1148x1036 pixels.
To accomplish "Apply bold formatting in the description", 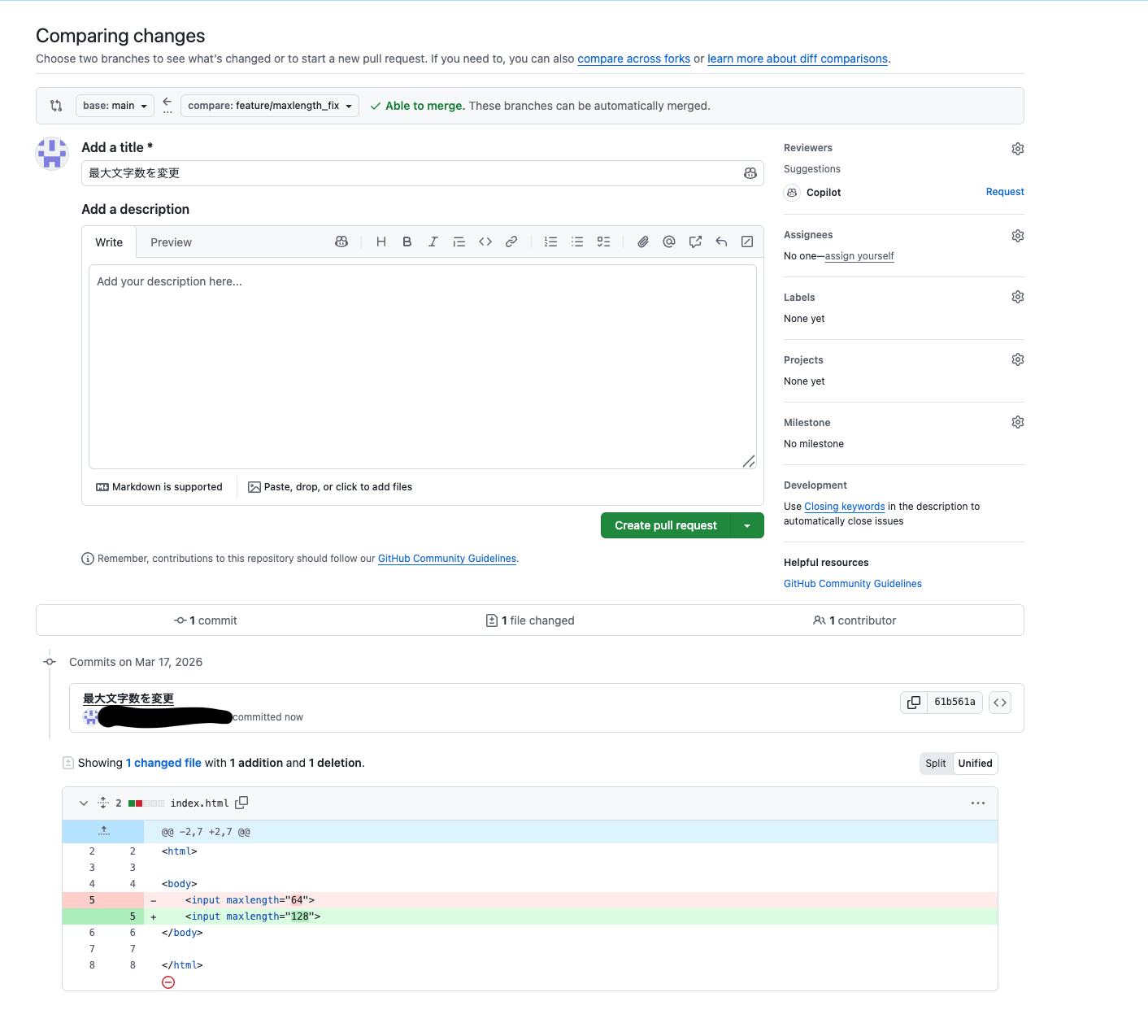I will (x=407, y=242).
